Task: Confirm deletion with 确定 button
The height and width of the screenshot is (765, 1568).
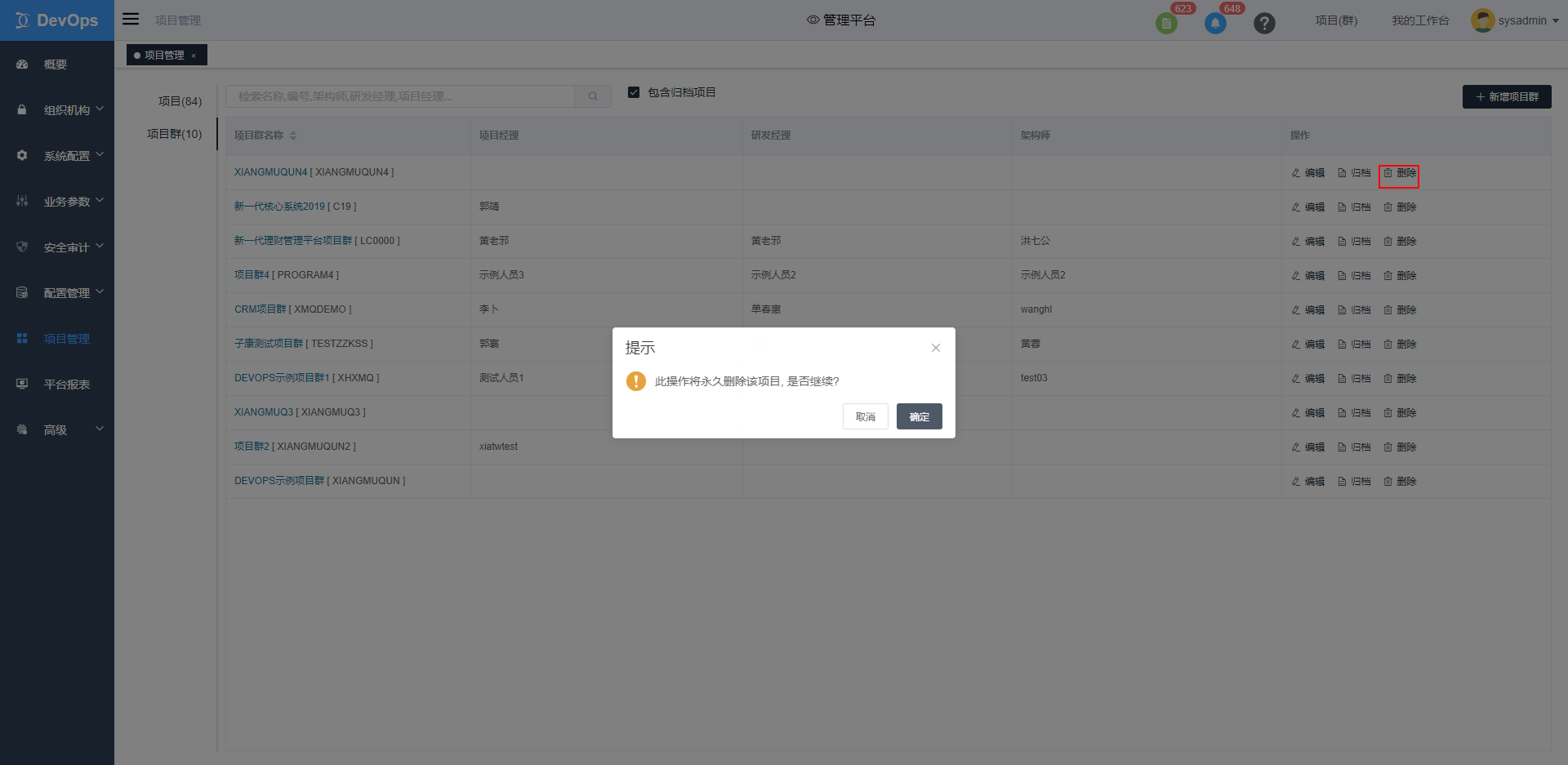Action: (920, 416)
